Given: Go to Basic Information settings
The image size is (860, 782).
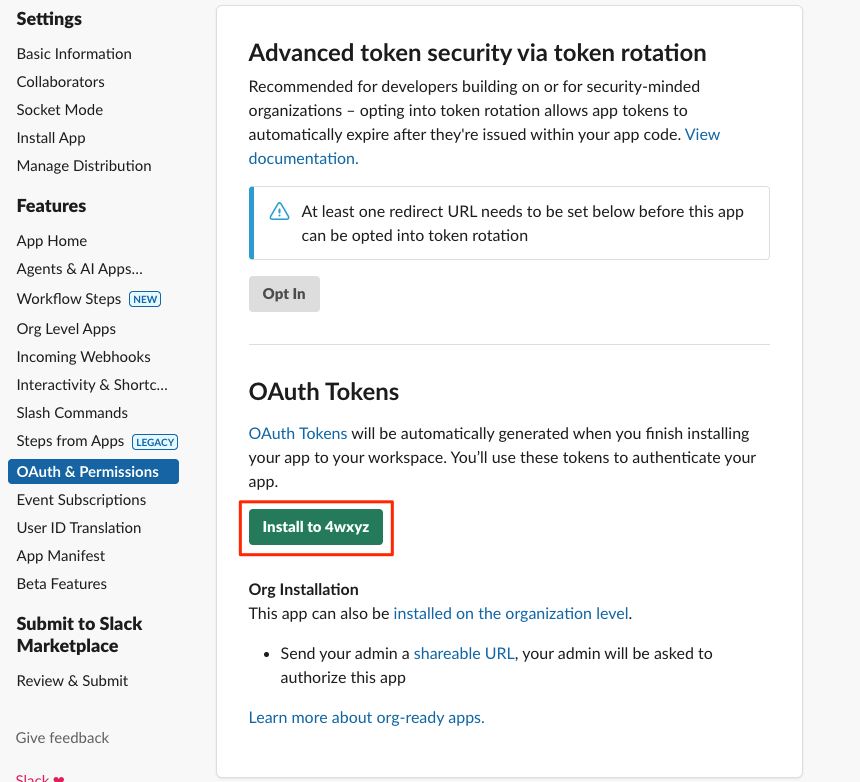Looking at the screenshot, I should [x=74, y=54].
